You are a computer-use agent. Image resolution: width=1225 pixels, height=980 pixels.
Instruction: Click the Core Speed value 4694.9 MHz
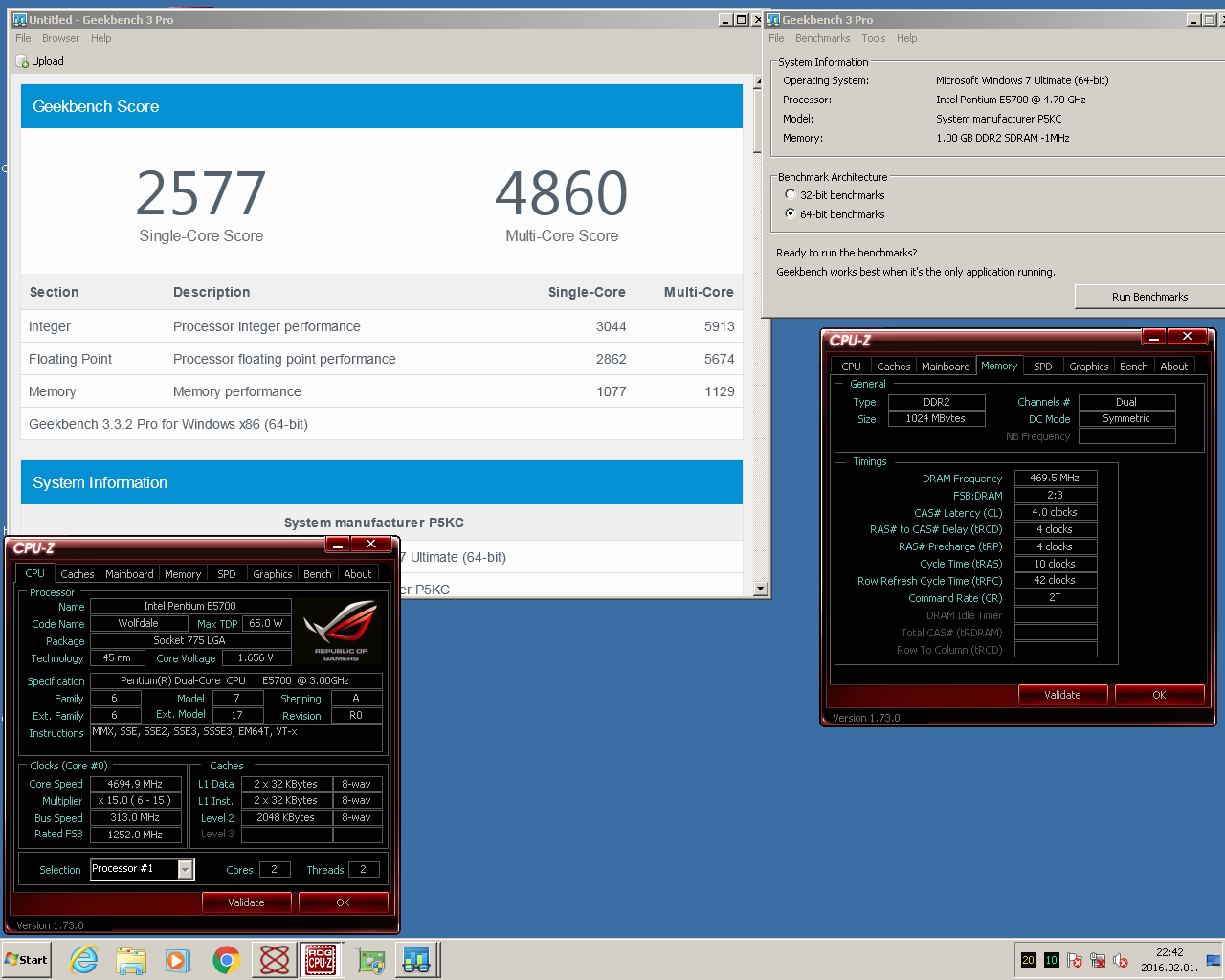(x=135, y=784)
